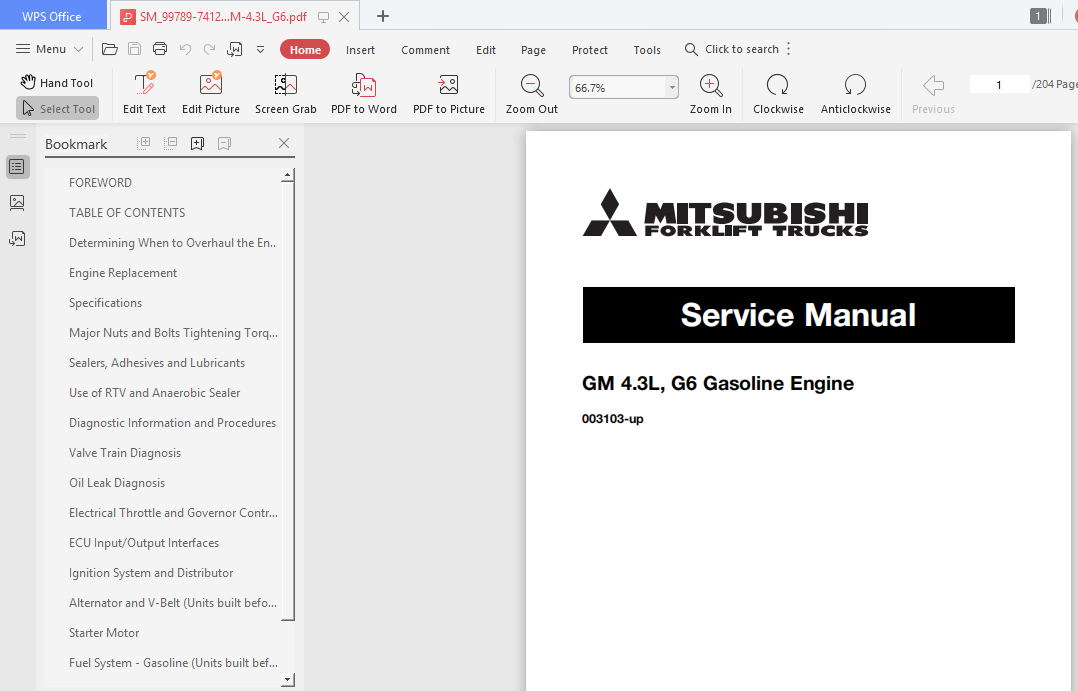Click the monitor icon on the document tab
The image size is (1078, 691).
(323, 17)
